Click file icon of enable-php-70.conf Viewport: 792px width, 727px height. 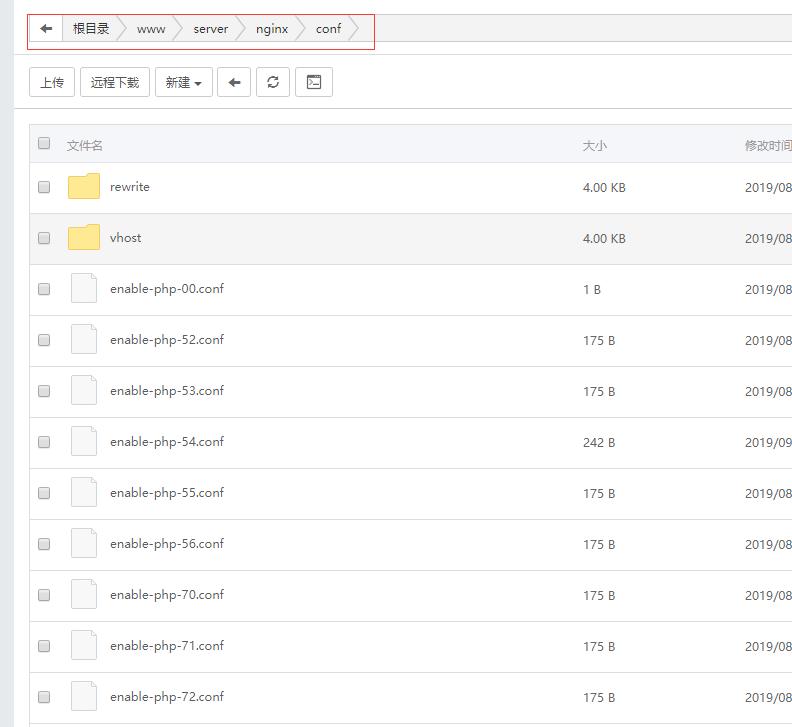point(84,595)
